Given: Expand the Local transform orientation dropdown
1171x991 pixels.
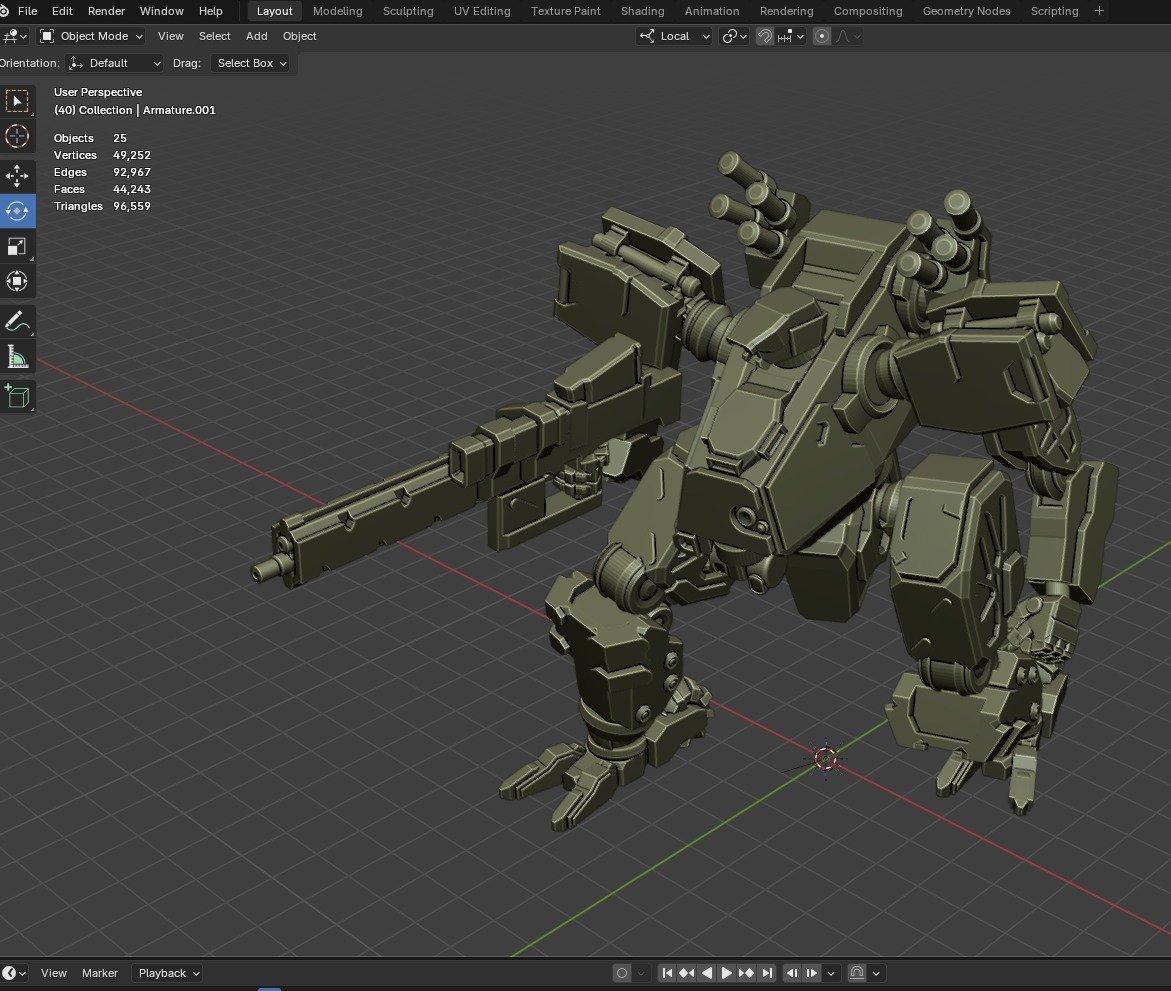Looking at the screenshot, I should (675, 36).
